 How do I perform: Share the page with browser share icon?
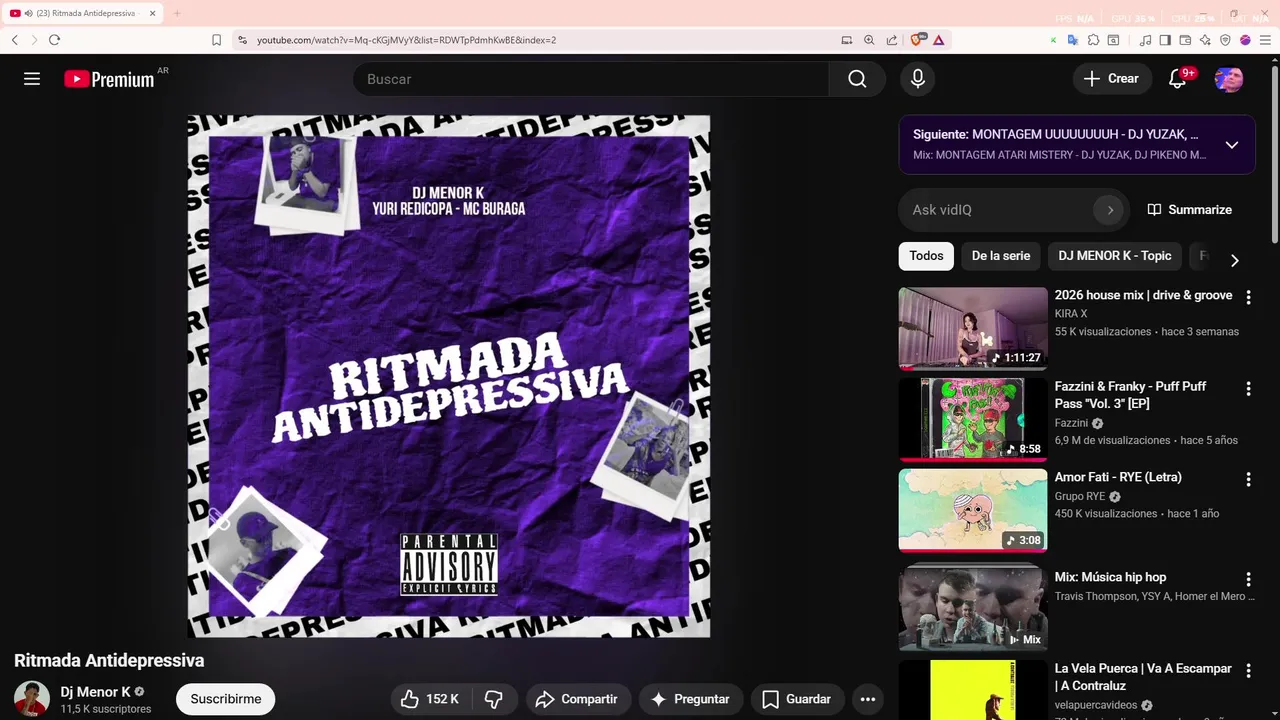click(x=891, y=40)
